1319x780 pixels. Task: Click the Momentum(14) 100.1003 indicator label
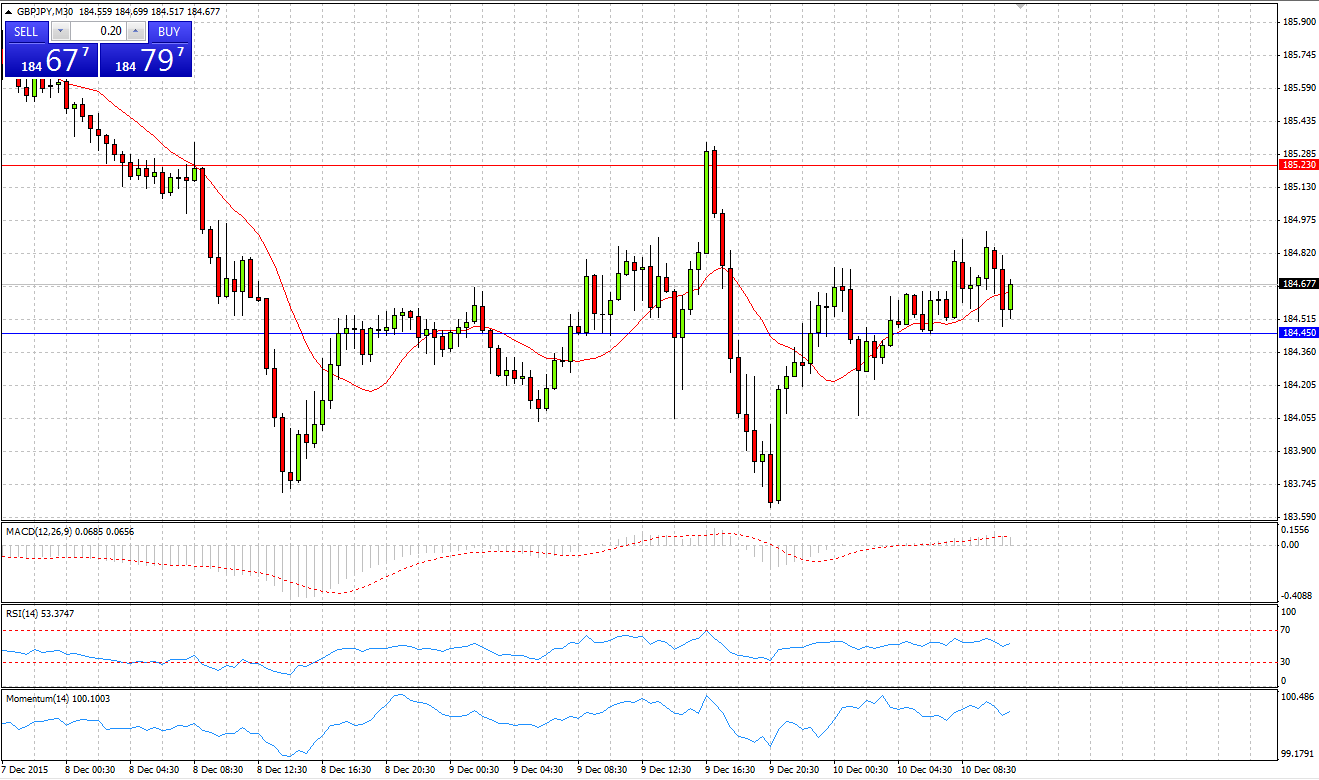click(x=58, y=698)
